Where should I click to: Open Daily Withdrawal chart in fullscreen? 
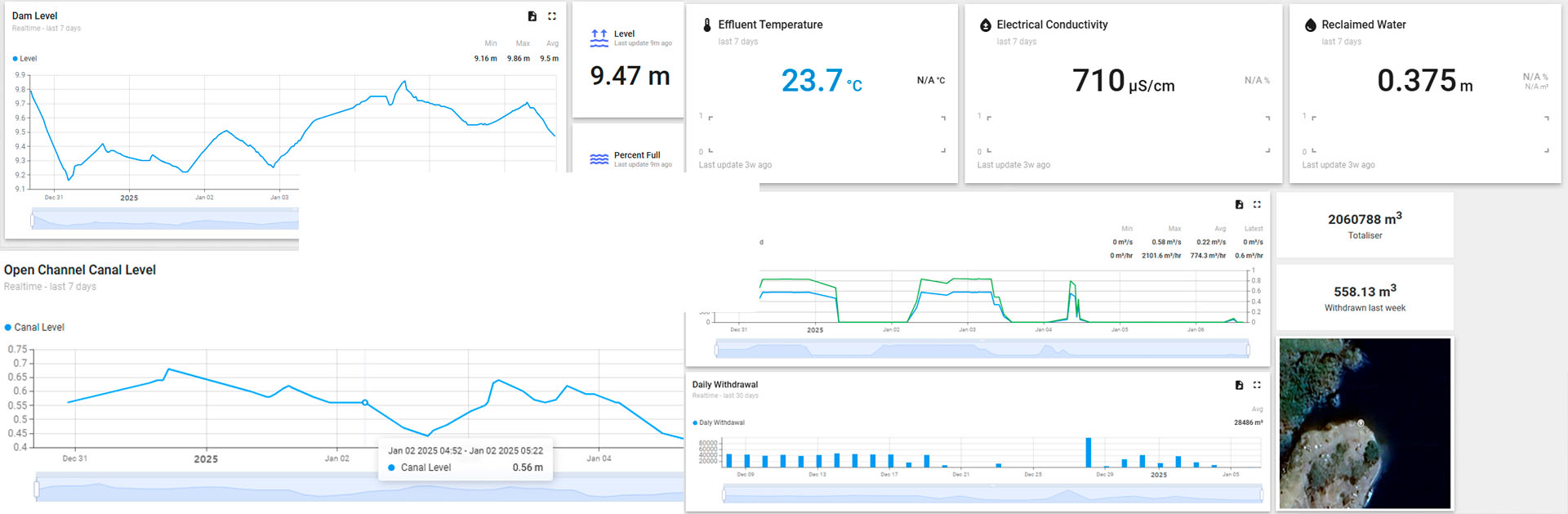pyautogui.click(x=1257, y=385)
